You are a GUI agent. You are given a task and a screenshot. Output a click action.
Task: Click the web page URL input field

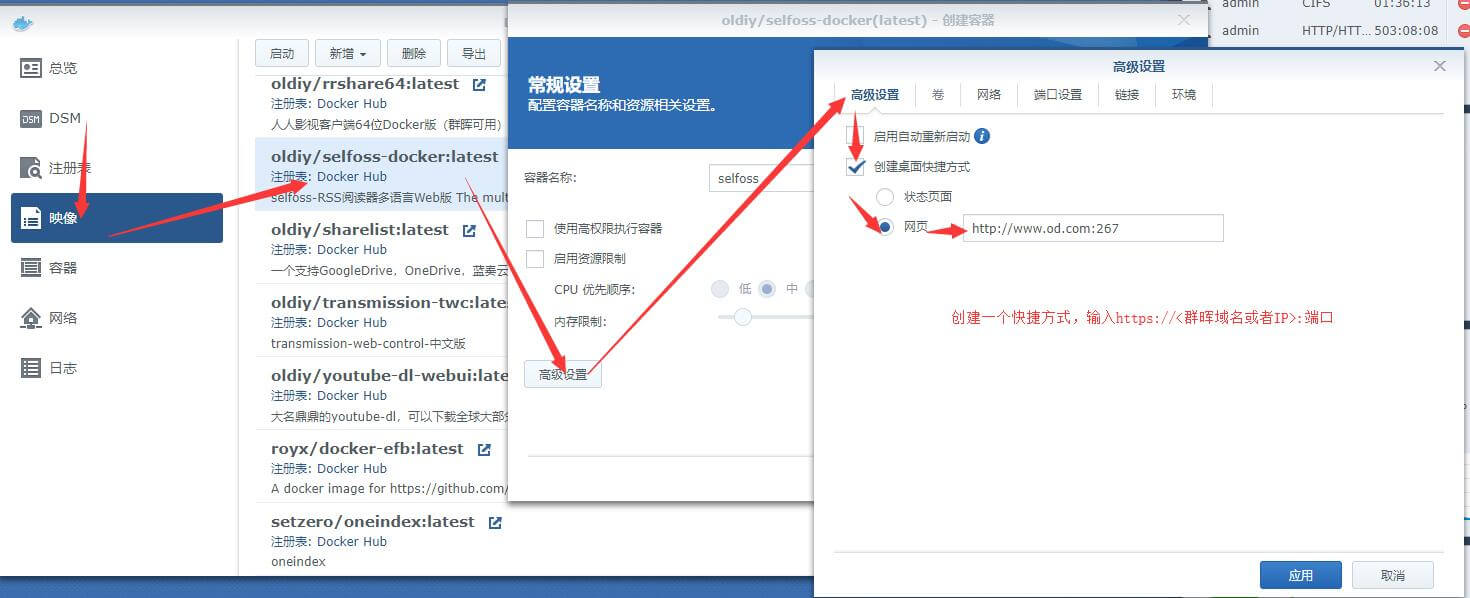[1093, 228]
